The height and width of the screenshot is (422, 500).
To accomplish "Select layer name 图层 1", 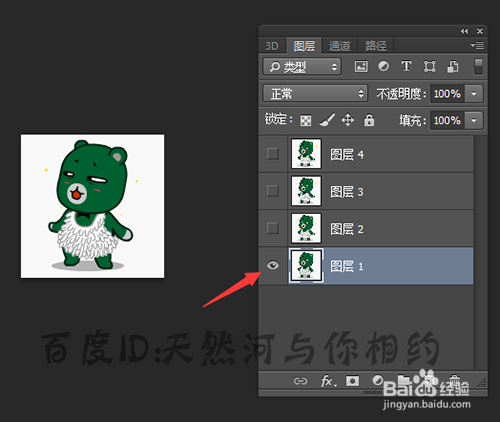I will [347, 266].
